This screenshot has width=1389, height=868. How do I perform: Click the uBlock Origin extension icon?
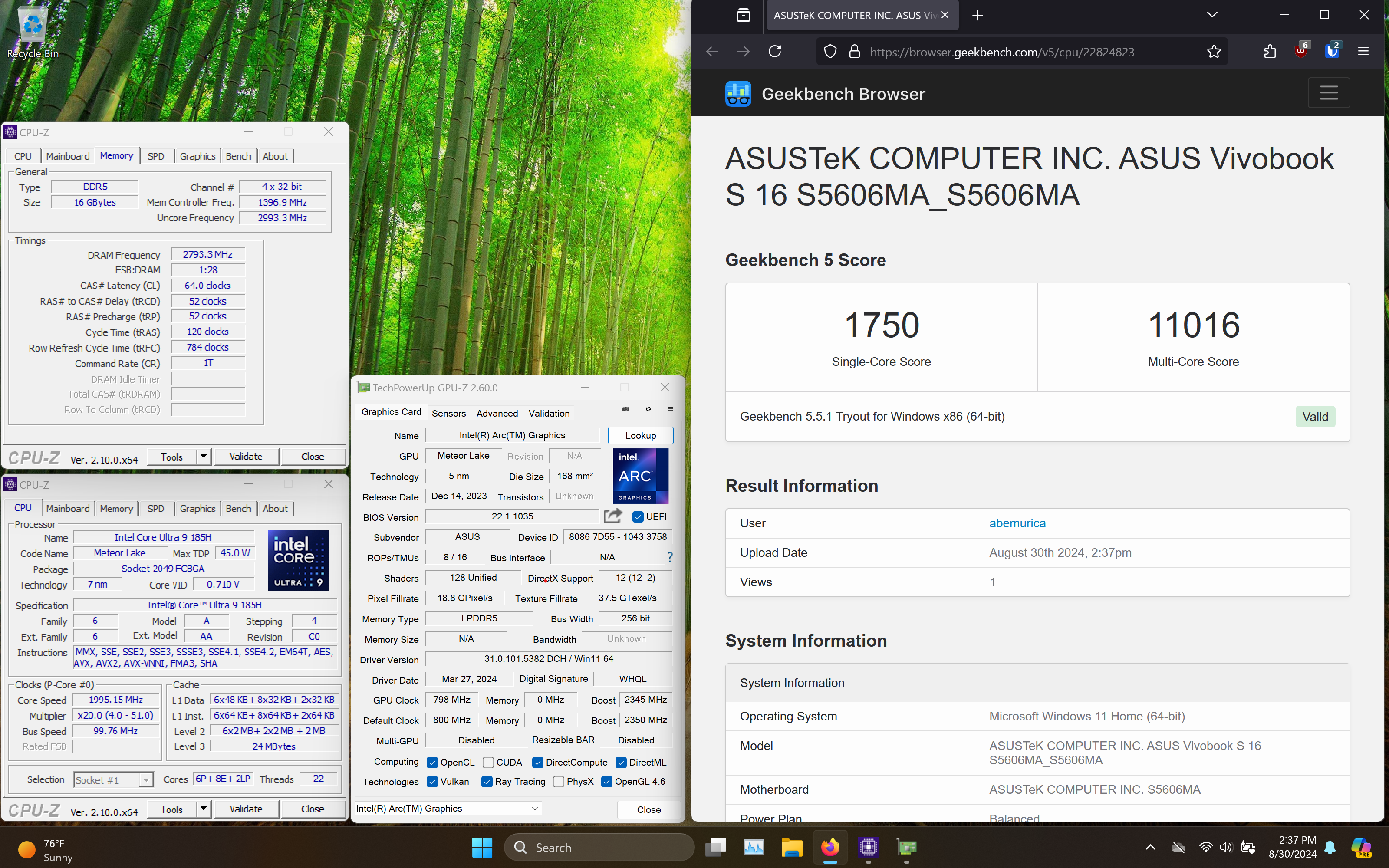point(1301,50)
